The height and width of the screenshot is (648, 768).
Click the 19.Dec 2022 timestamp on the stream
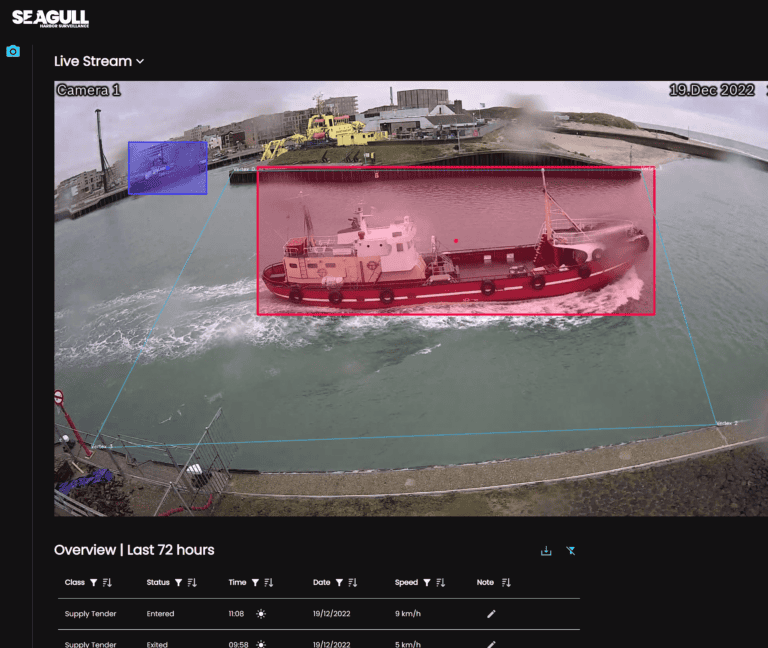712,90
